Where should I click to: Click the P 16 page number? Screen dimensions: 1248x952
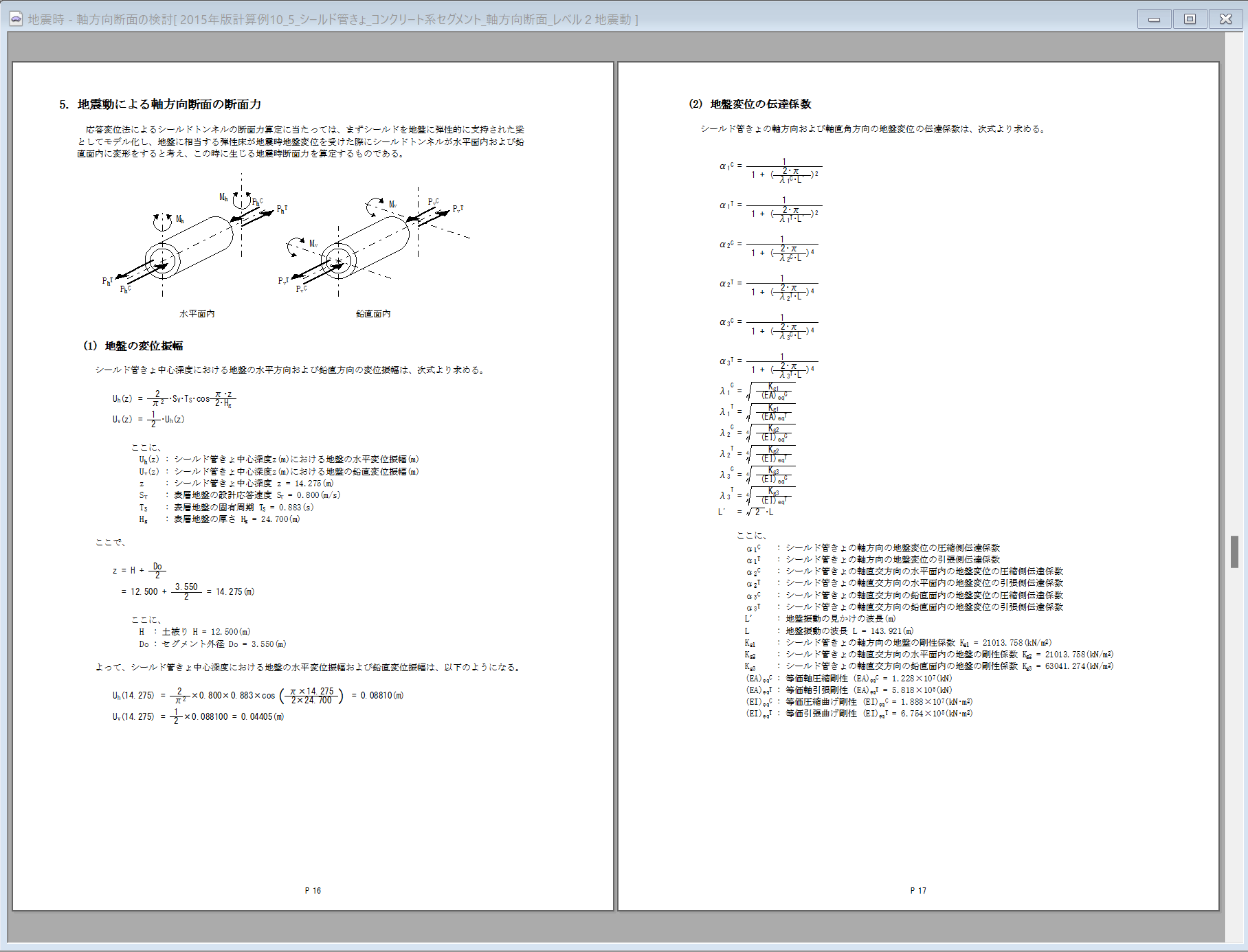pyautogui.click(x=313, y=891)
